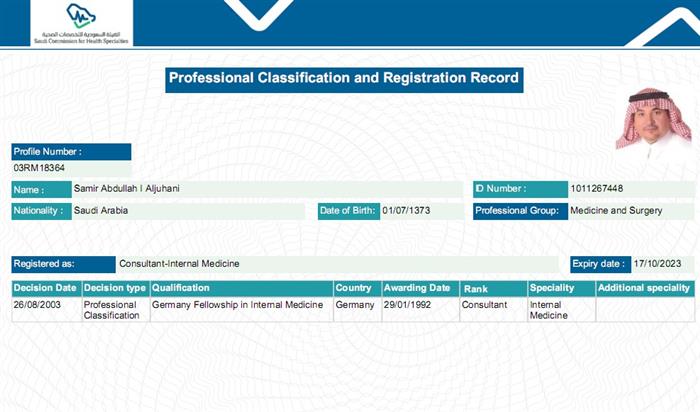The image size is (700, 412).
Task: Click the Date of Birth label
Action: [x=349, y=211]
